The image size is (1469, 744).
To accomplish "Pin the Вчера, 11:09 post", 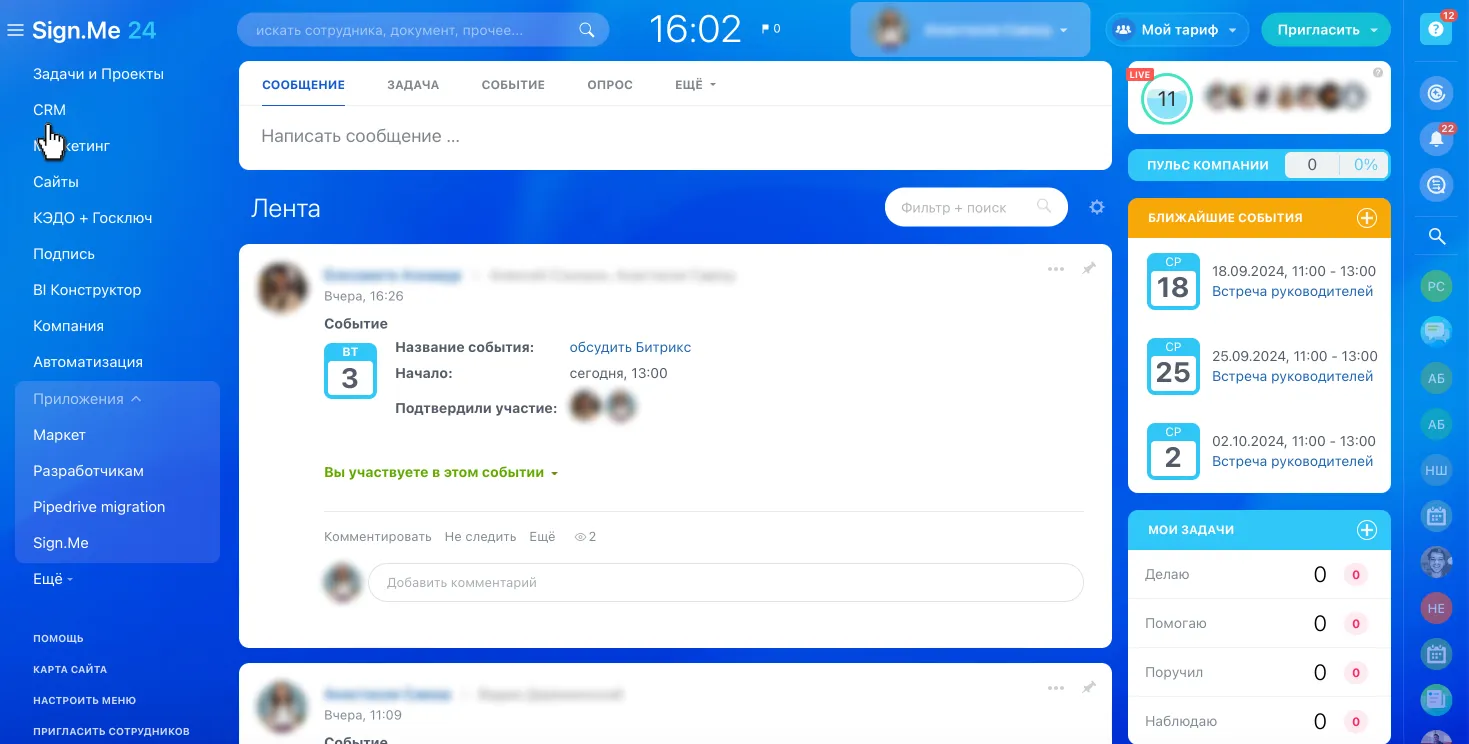I will click(x=1089, y=688).
